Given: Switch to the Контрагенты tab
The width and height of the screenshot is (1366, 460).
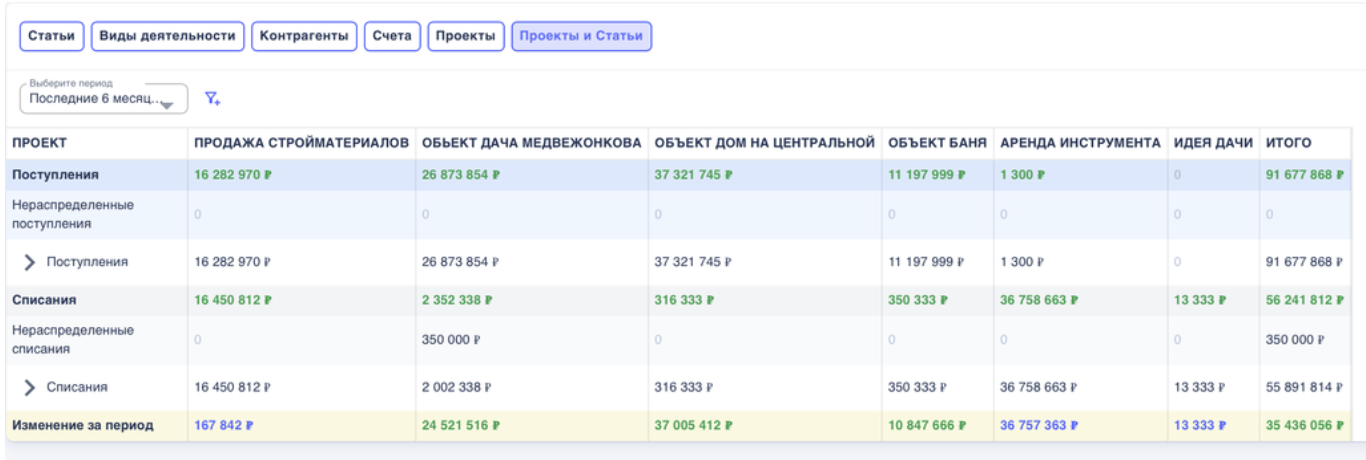Looking at the screenshot, I should 304,36.
